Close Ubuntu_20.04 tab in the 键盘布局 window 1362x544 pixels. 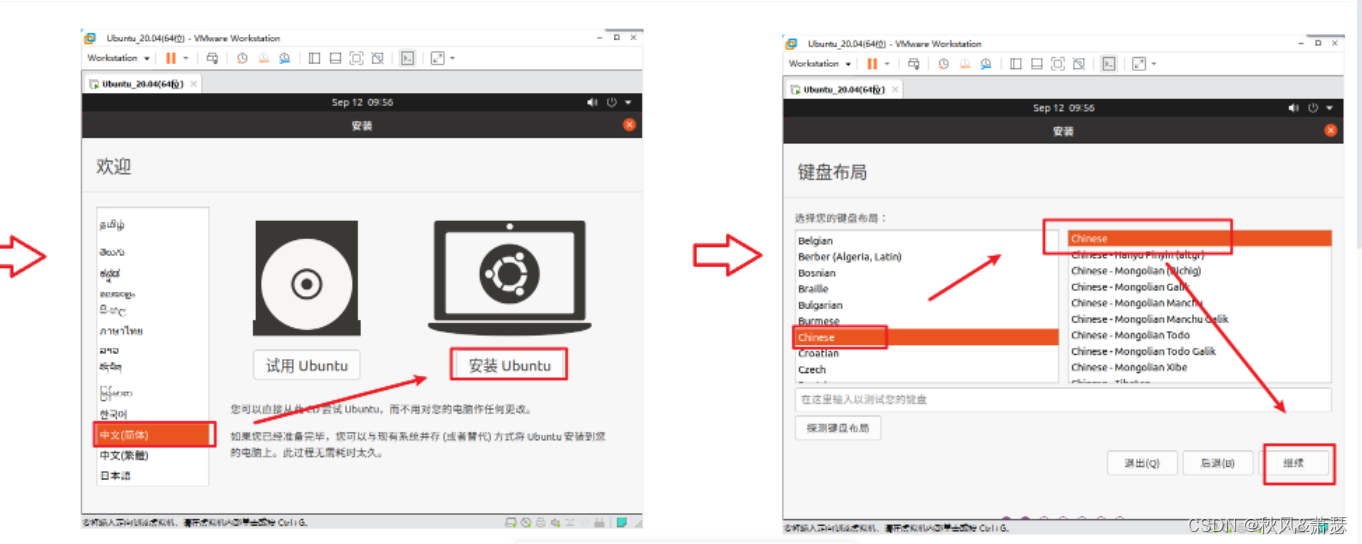click(x=895, y=89)
